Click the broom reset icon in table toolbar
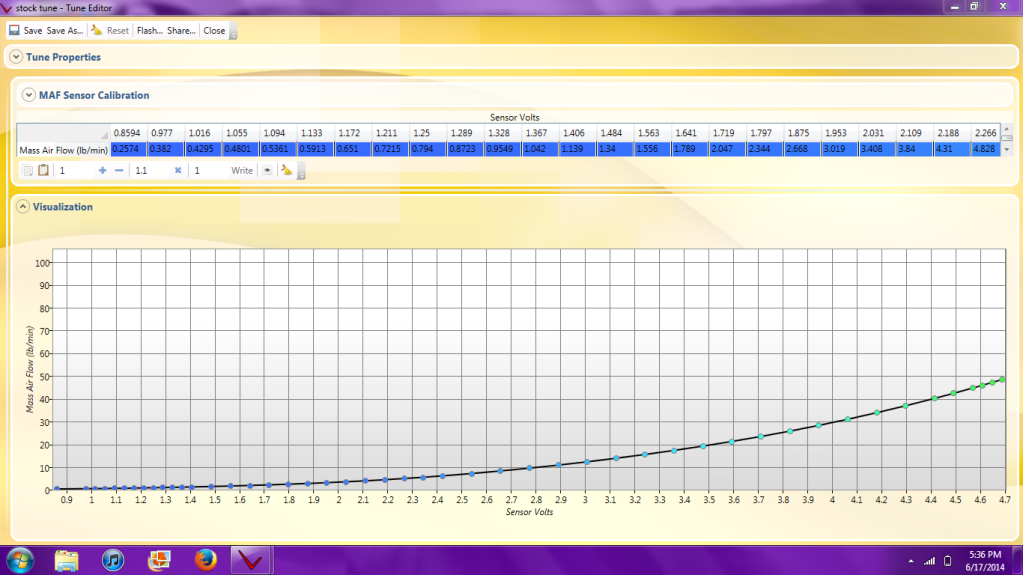Screen dimensions: 1023x575 [286, 170]
